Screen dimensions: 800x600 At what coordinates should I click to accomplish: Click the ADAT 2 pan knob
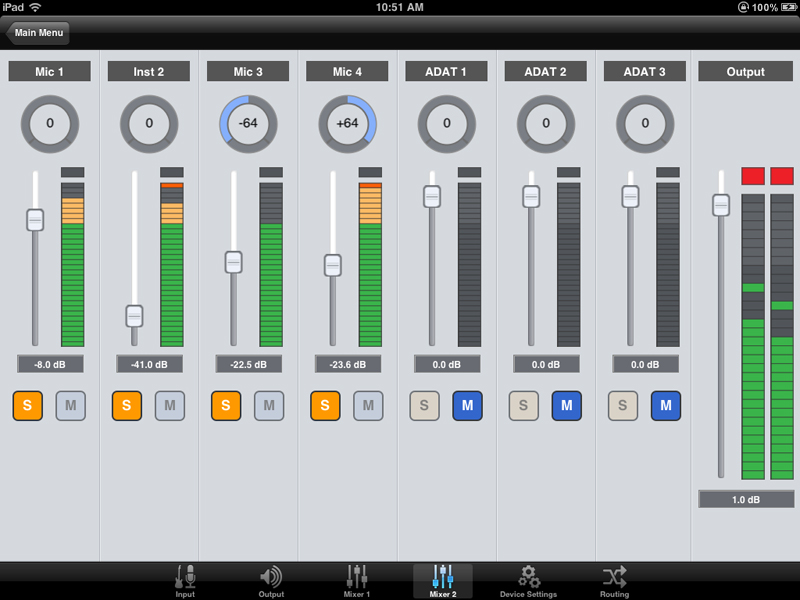546,123
